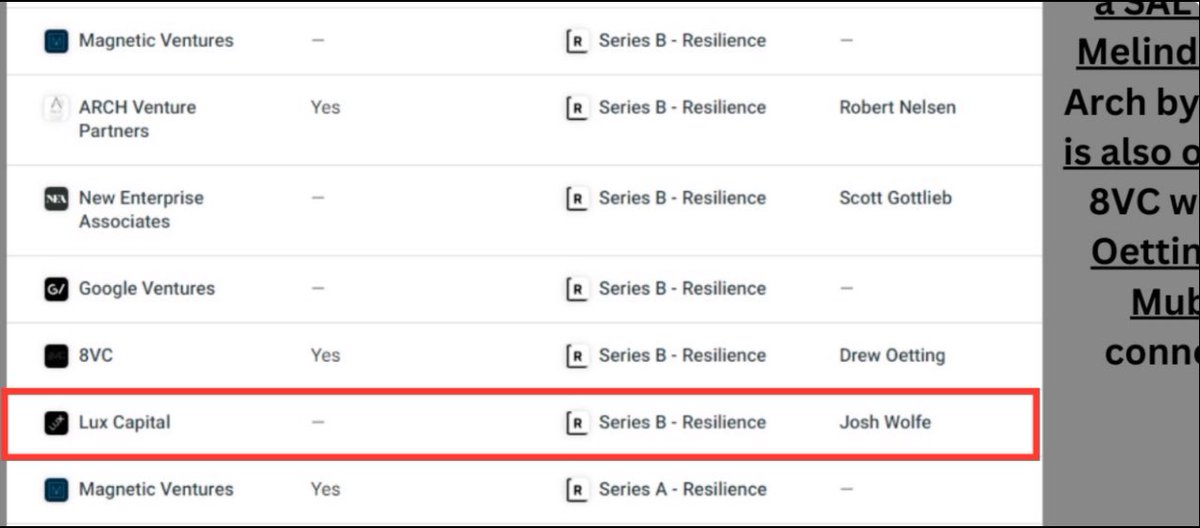Open the Google Ventures investor name link
1200x528 pixels.
click(146, 288)
